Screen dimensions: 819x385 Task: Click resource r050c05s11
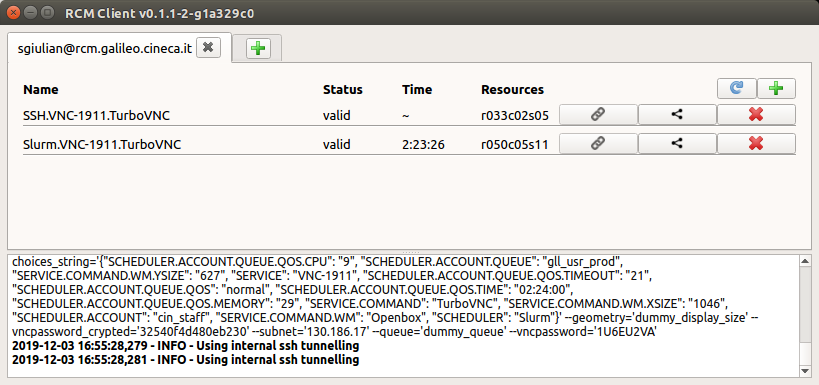click(515, 145)
